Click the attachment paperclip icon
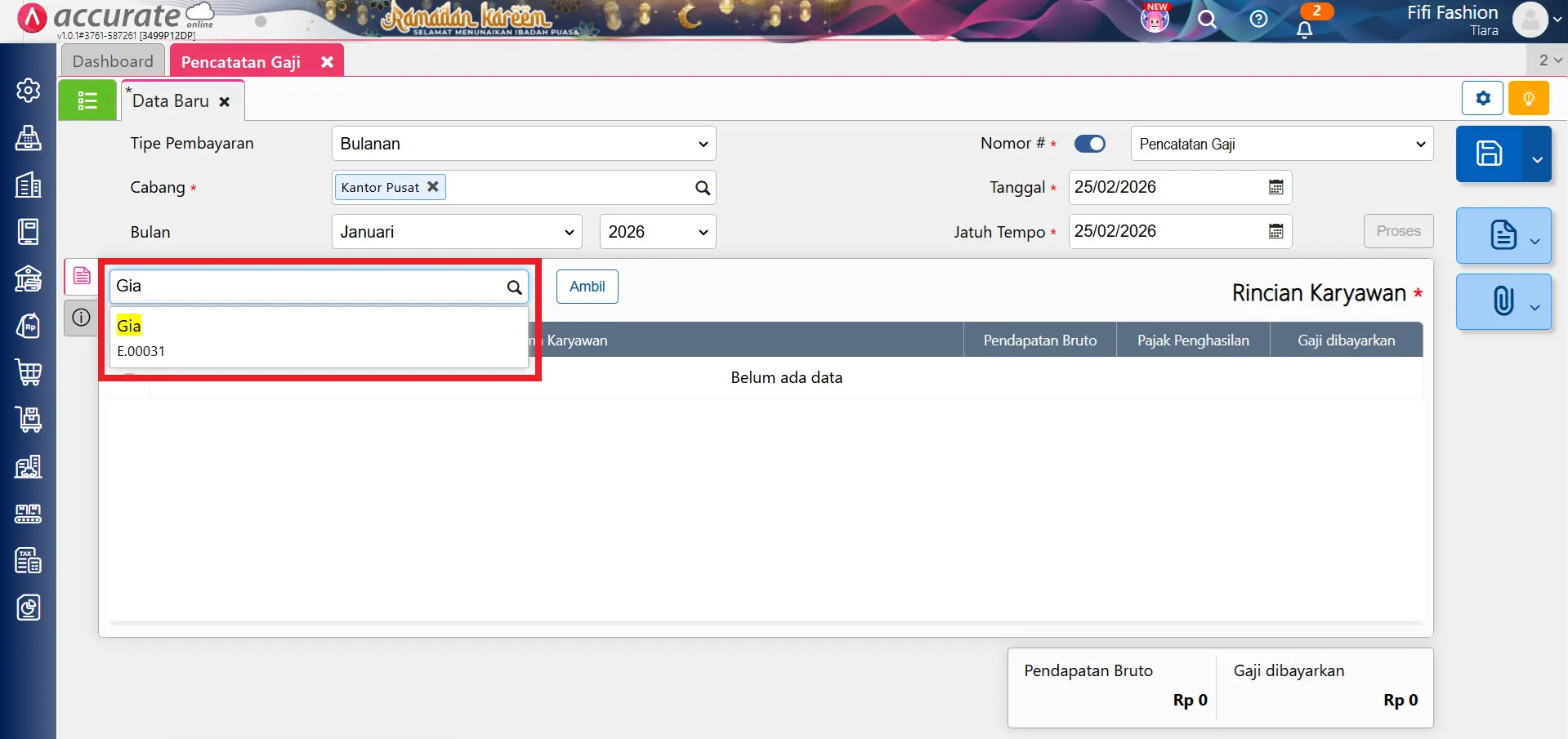The image size is (1568, 739). (x=1503, y=301)
